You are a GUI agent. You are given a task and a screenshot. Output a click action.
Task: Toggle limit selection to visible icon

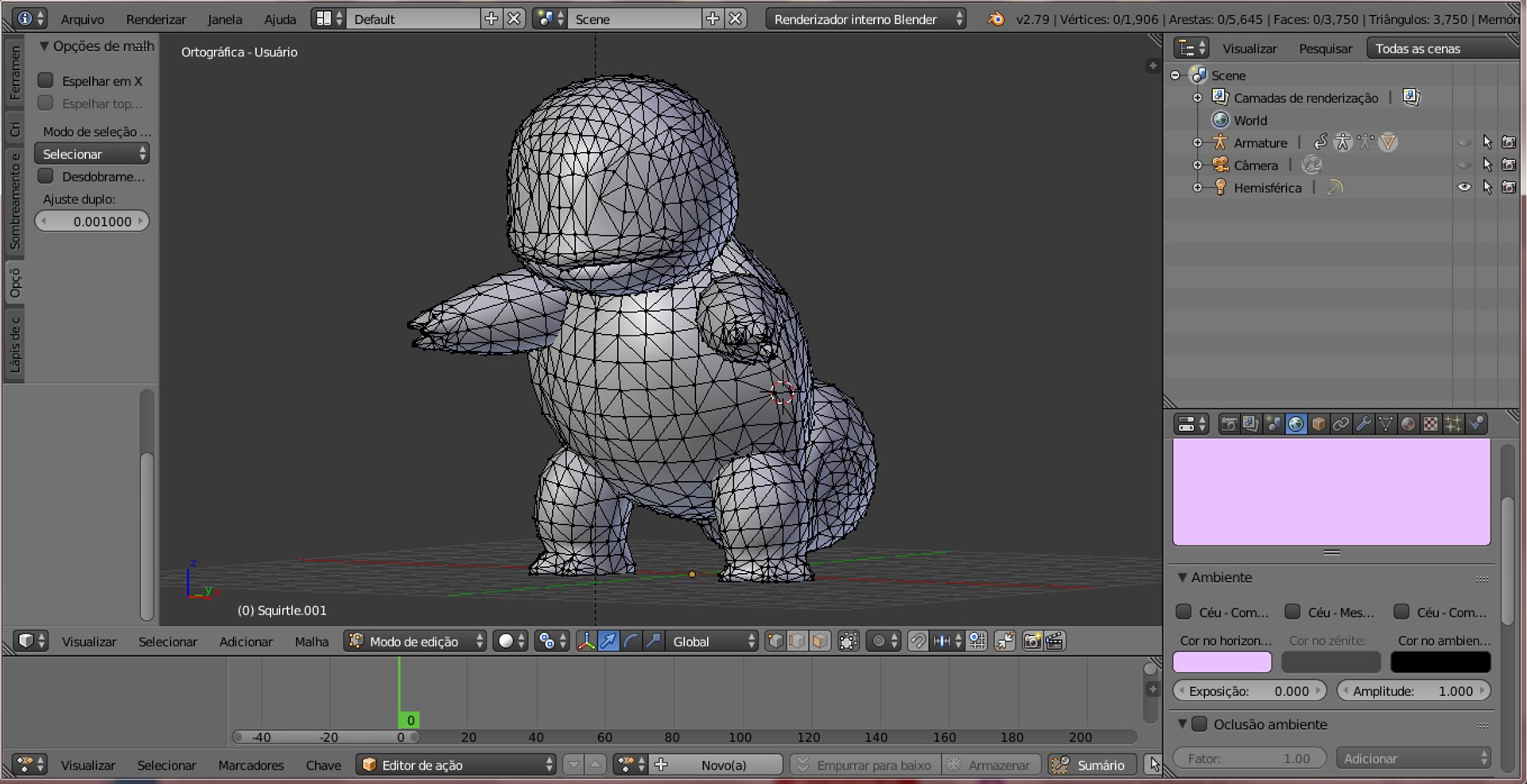point(849,642)
